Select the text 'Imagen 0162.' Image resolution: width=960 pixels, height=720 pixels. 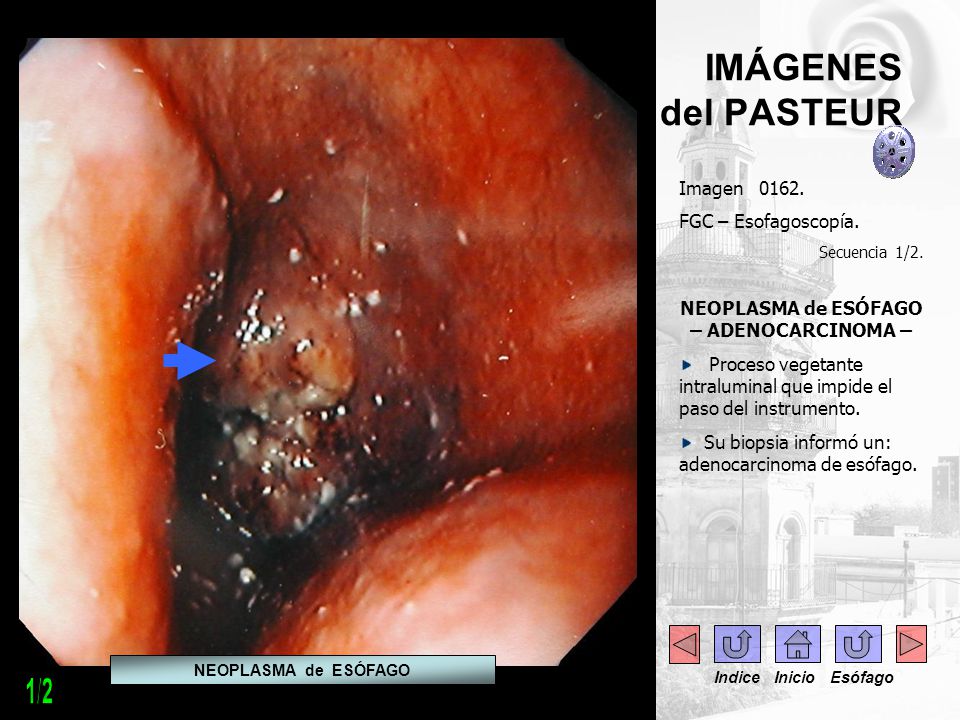(x=741, y=189)
